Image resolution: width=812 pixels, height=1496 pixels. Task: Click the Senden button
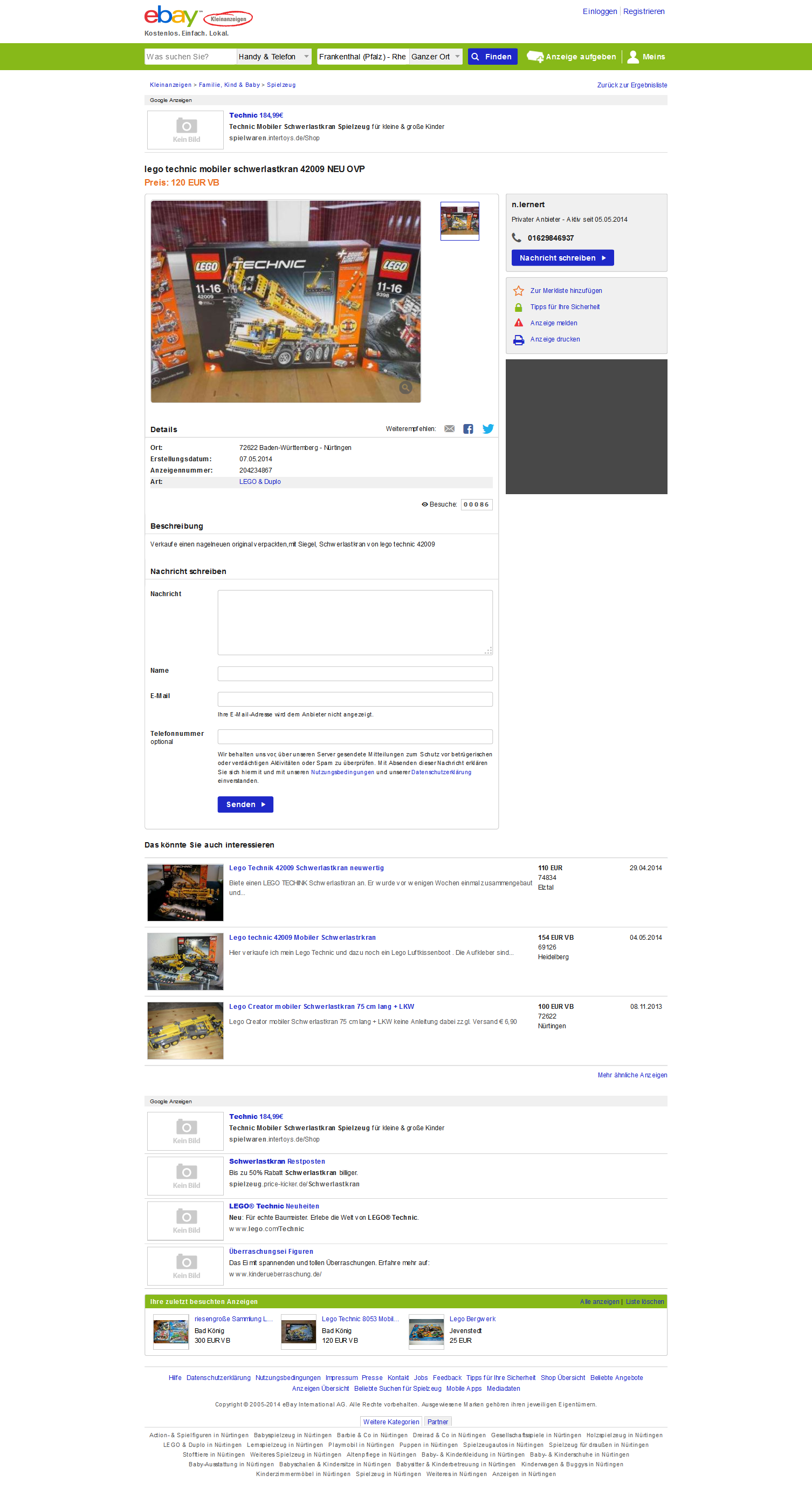coord(245,804)
